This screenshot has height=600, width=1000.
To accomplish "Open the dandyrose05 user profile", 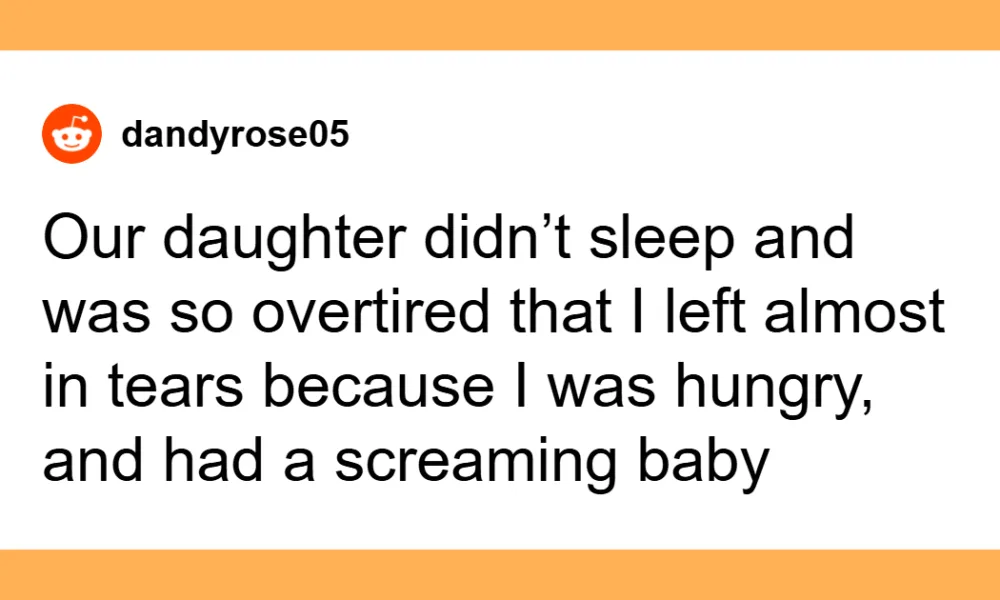I will tap(235, 135).
